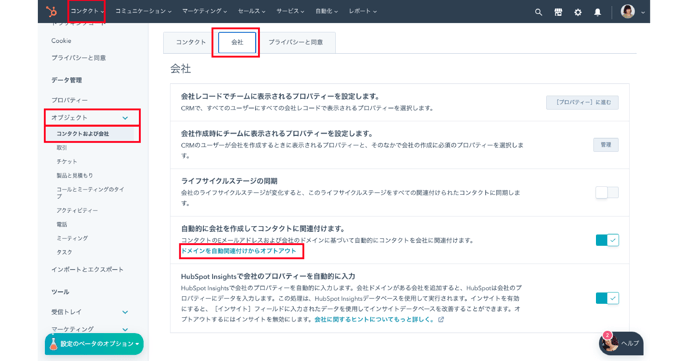
Task: Select Cookie in the sidebar
Action: (61, 41)
